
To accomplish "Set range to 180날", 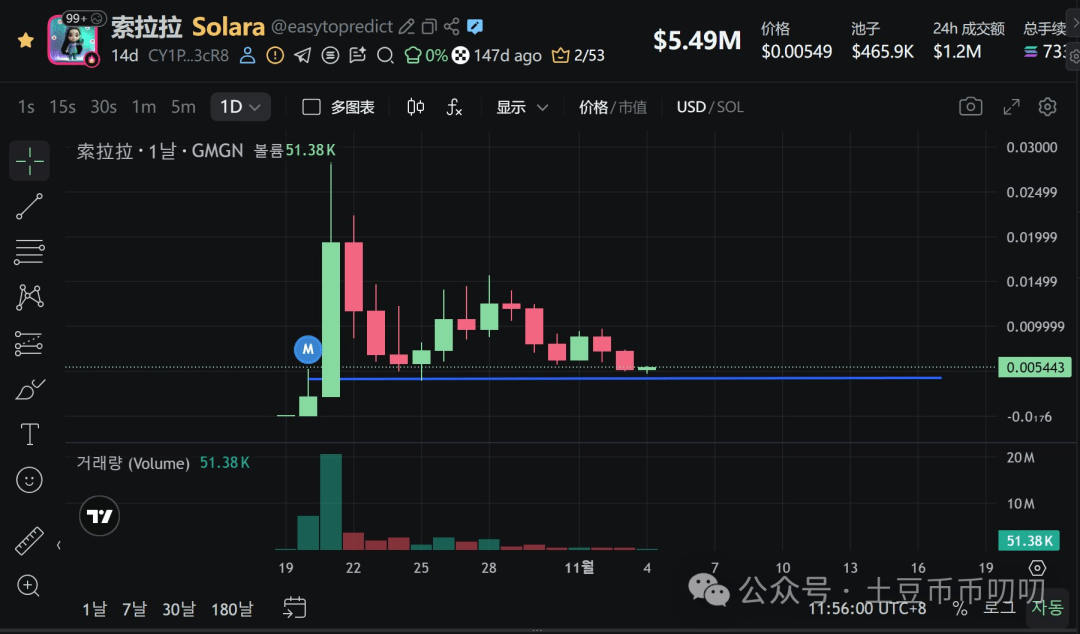I will pyautogui.click(x=232, y=609).
